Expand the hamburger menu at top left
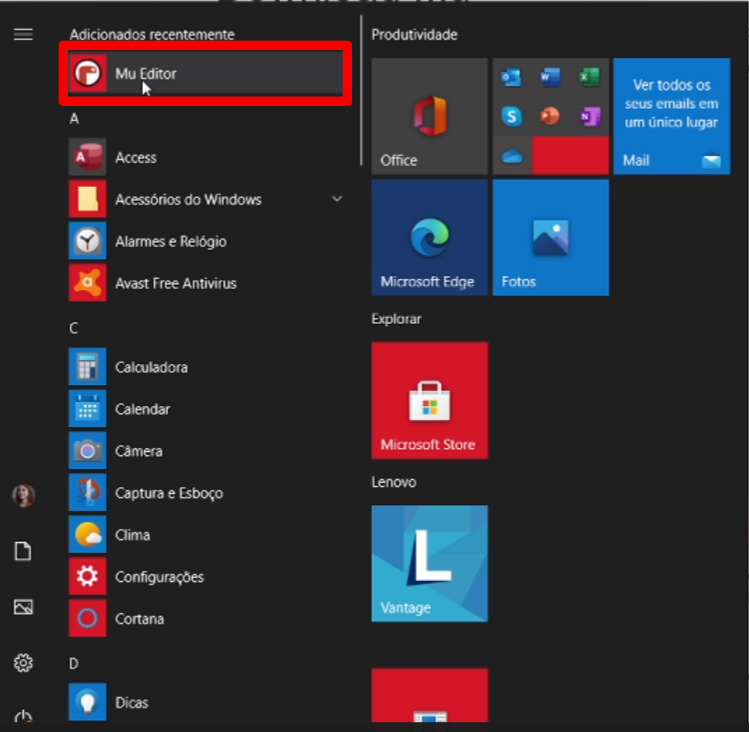Screen dimensions: 749x732 (23, 34)
